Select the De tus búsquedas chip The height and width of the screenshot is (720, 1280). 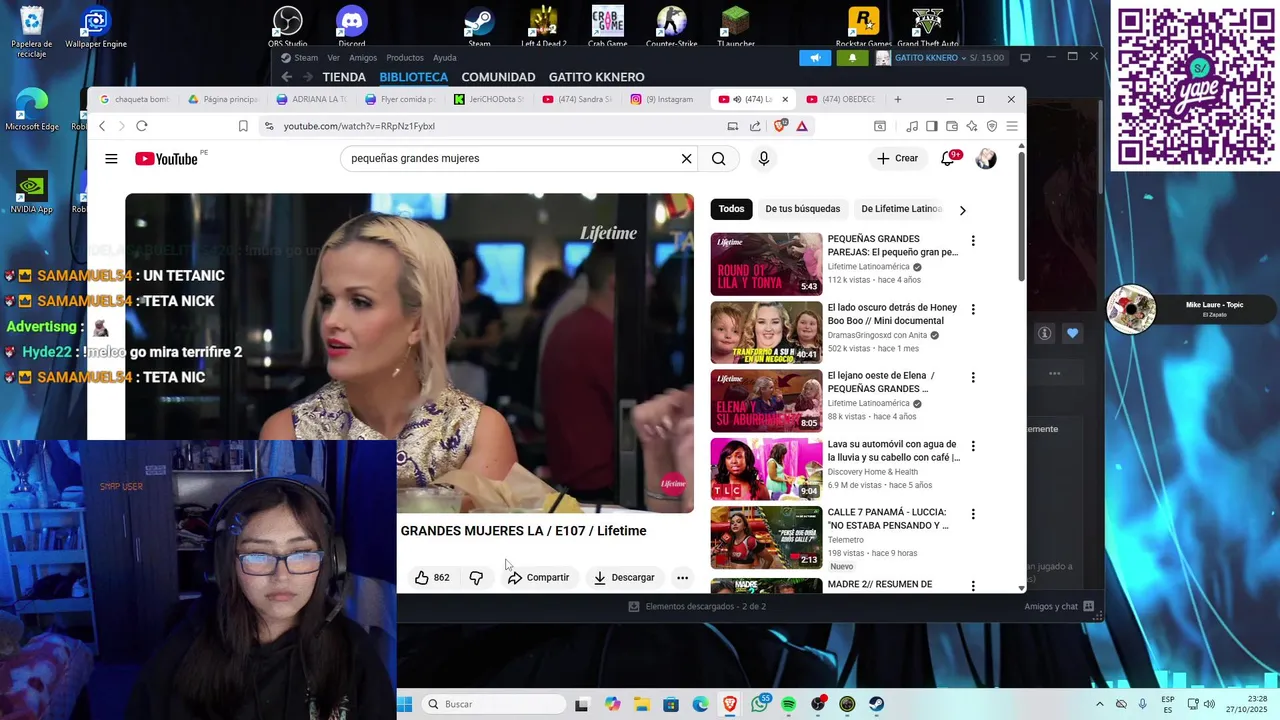(x=802, y=209)
